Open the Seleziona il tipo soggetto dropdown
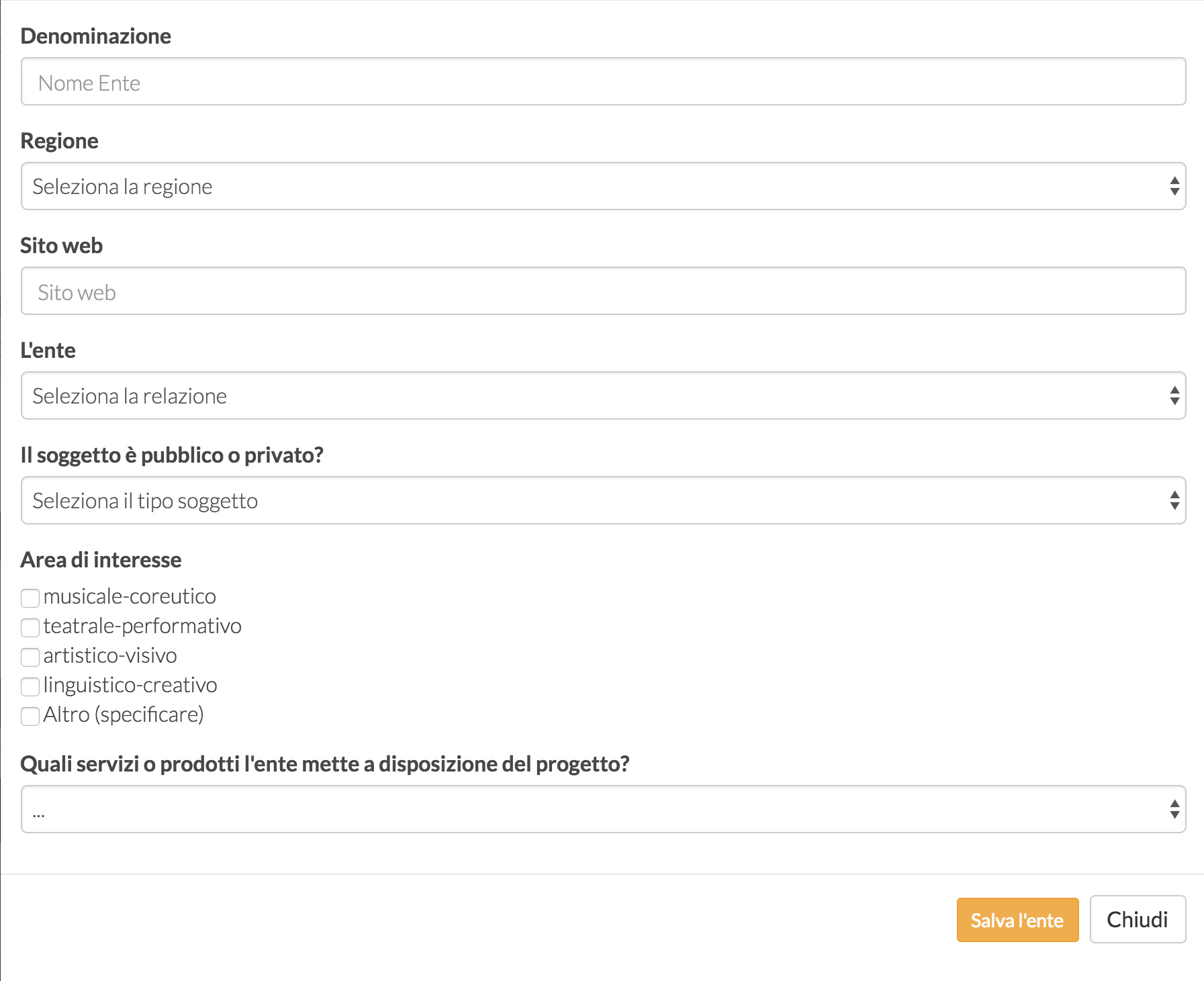 (603, 501)
